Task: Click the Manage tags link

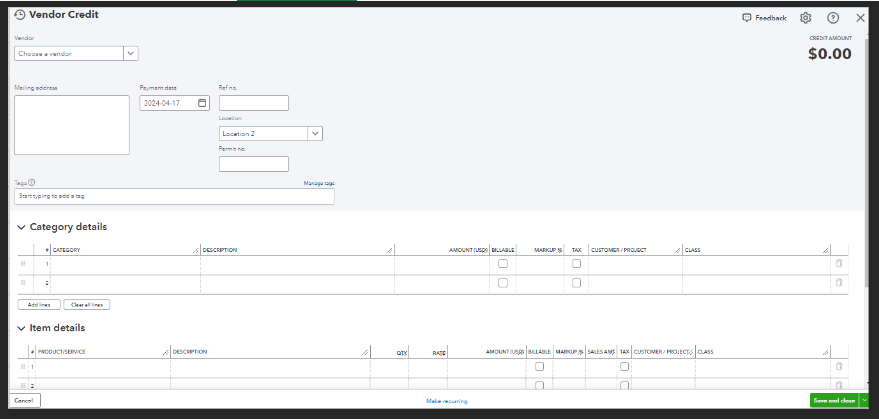Action: pos(319,183)
